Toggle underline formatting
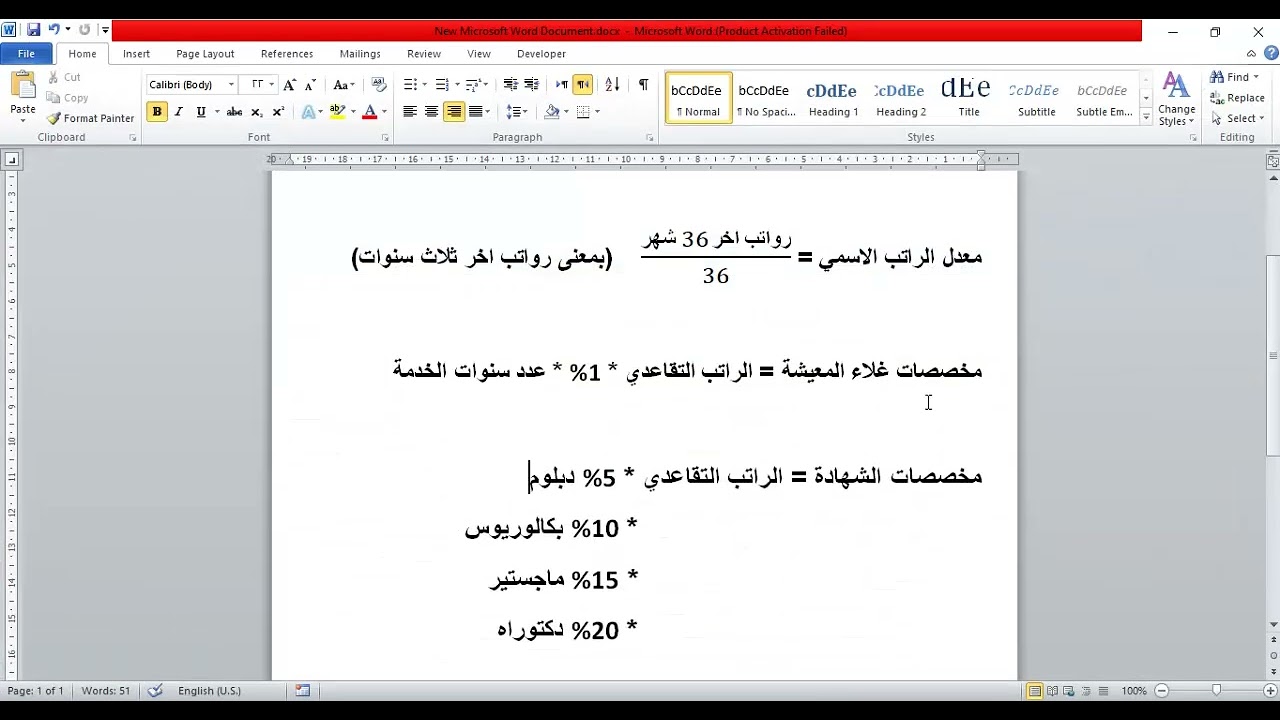Image resolution: width=1280 pixels, height=720 pixels. [x=201, y=112]
